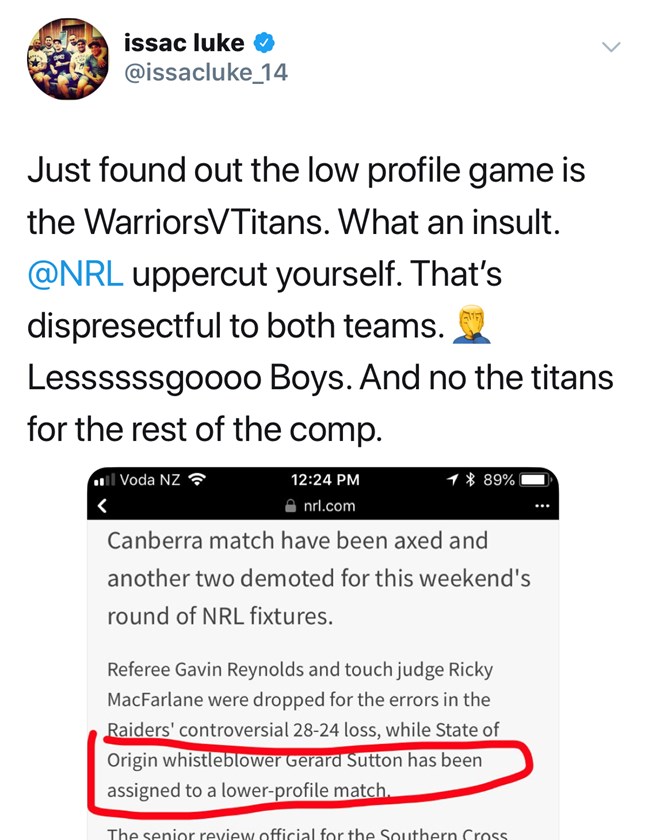
Task: Click the 12:24 PM clock
Action: [x=324, y=479]
